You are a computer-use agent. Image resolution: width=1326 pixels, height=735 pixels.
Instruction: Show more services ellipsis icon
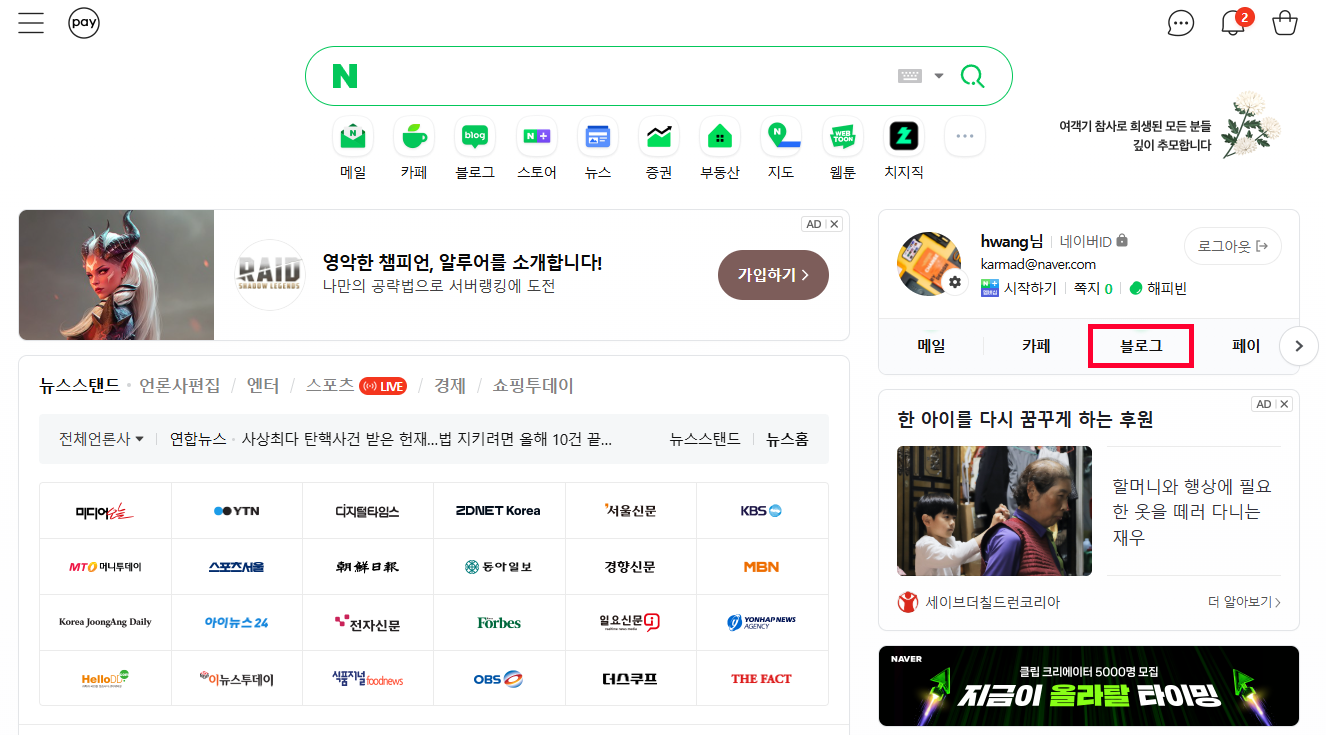click(965, 137)
